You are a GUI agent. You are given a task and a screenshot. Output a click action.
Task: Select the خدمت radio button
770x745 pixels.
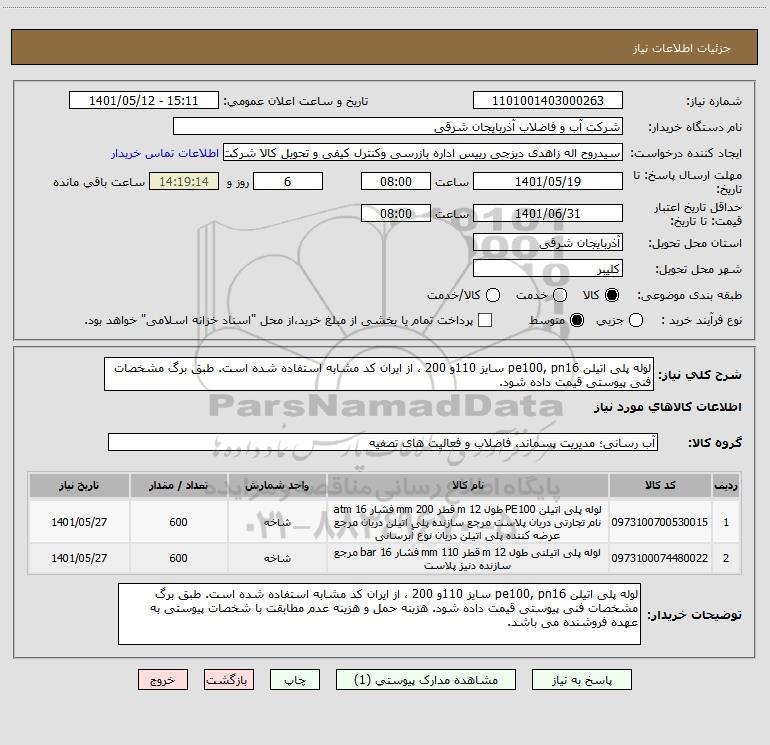[x=560, y=295]
